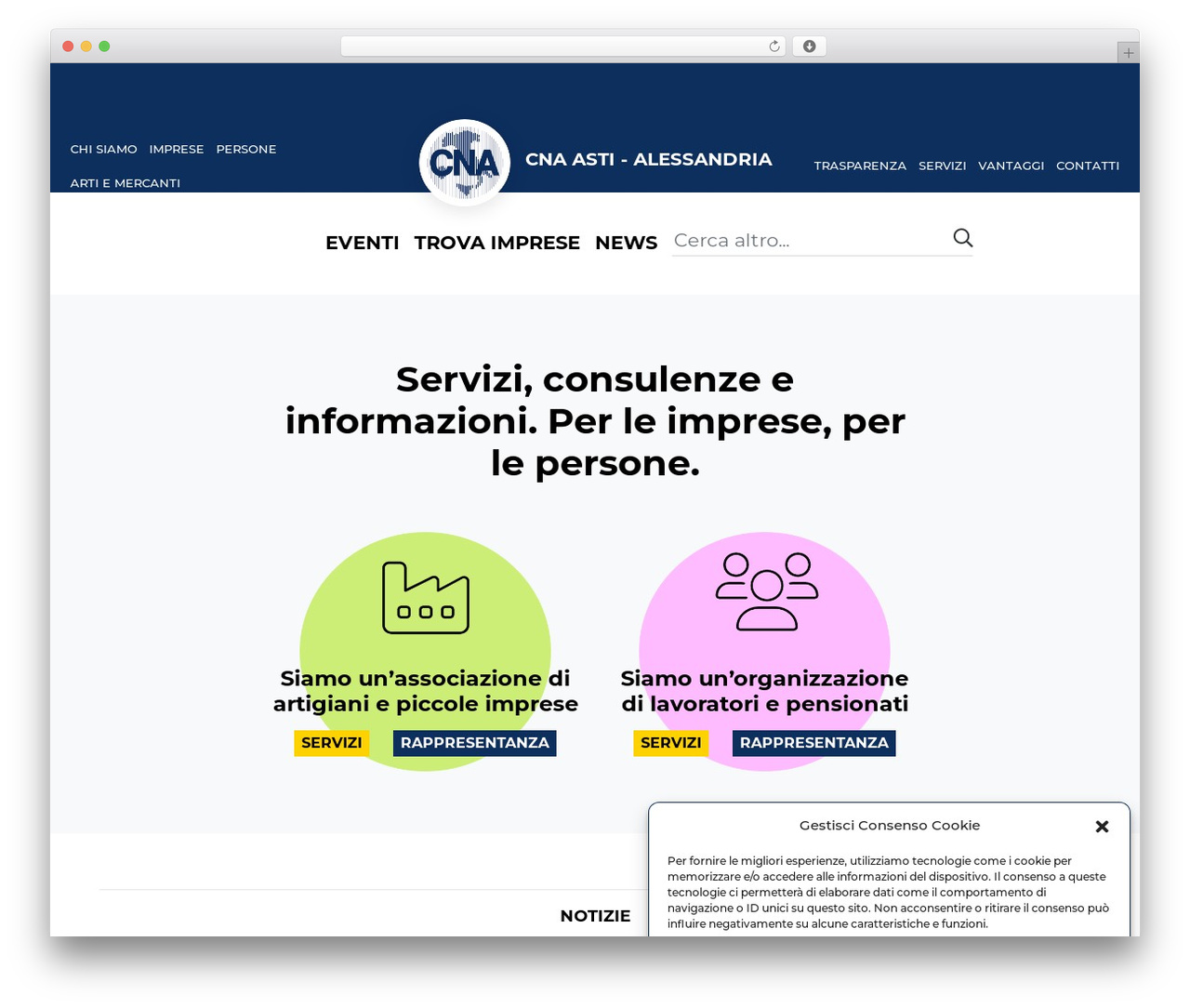Close the cookie consent dialog
The height and width of the screenshot is (1008, 1190).
1102,826
